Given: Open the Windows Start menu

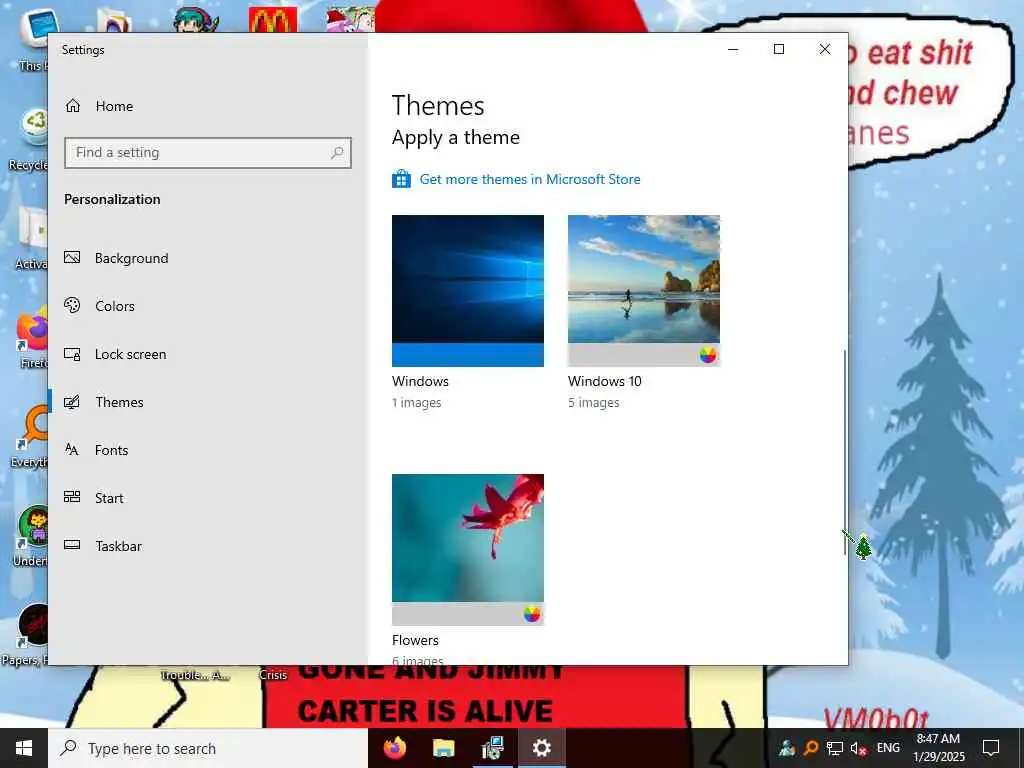Looking at the screenshot, I should (24, 748).
